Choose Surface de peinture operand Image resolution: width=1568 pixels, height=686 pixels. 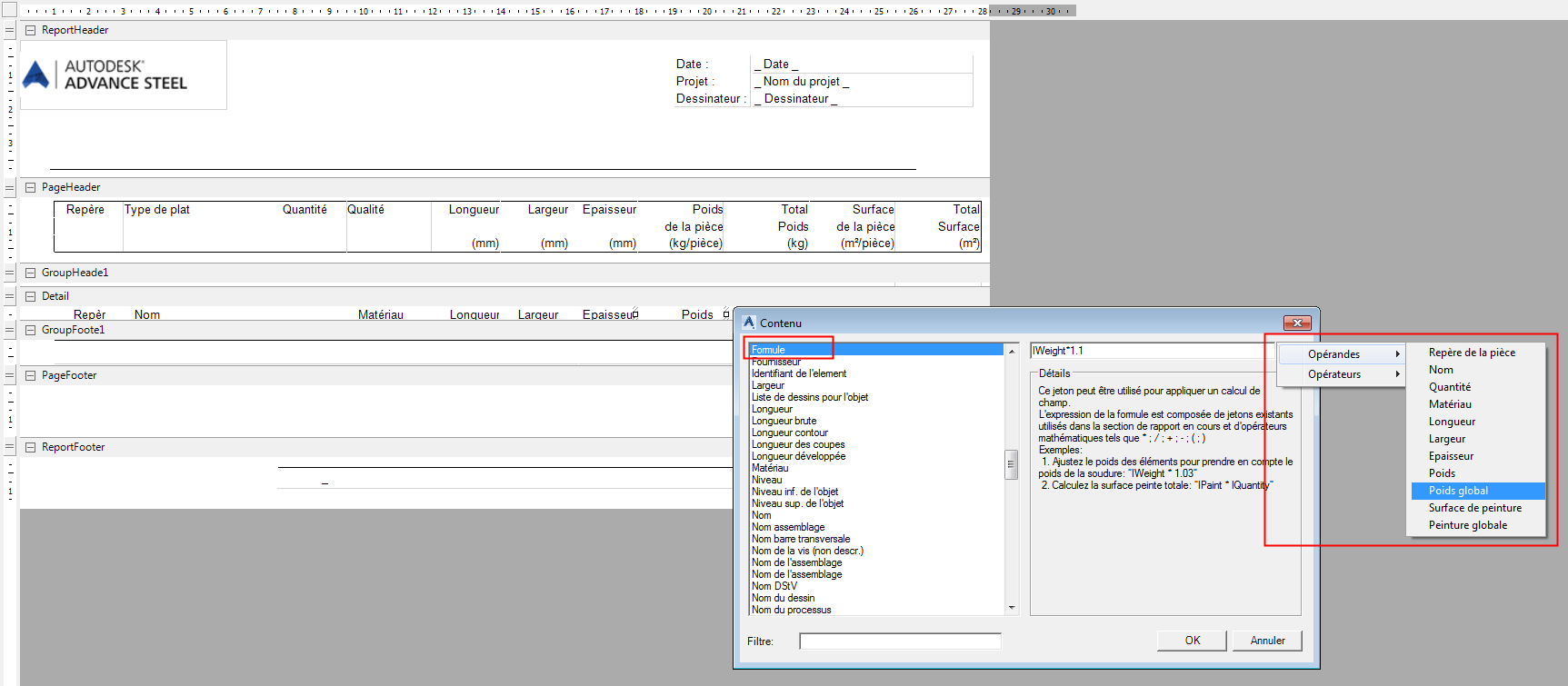(x=1478, y=508)
